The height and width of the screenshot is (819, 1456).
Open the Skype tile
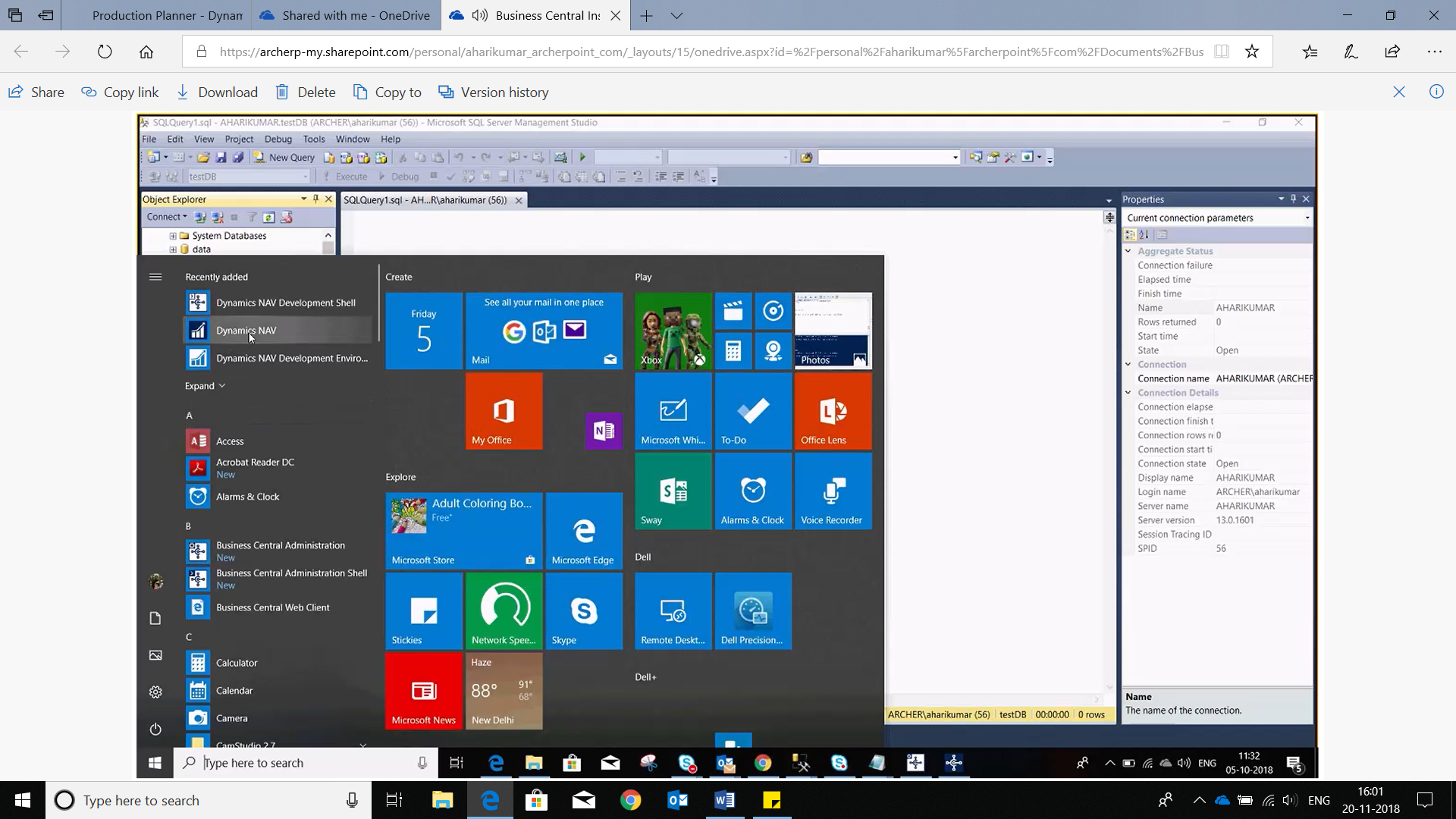tap(584, 611)
